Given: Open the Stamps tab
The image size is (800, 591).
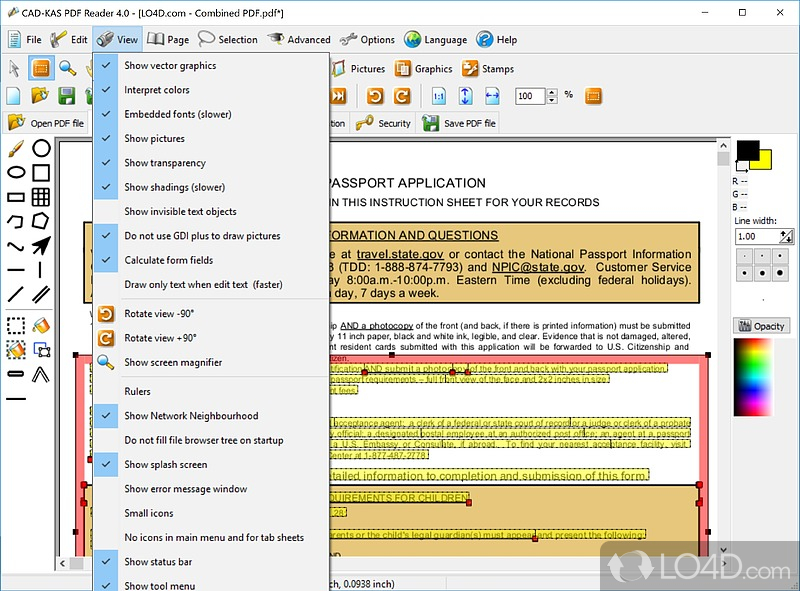Looking at the screenshot, I should (488, 68).
